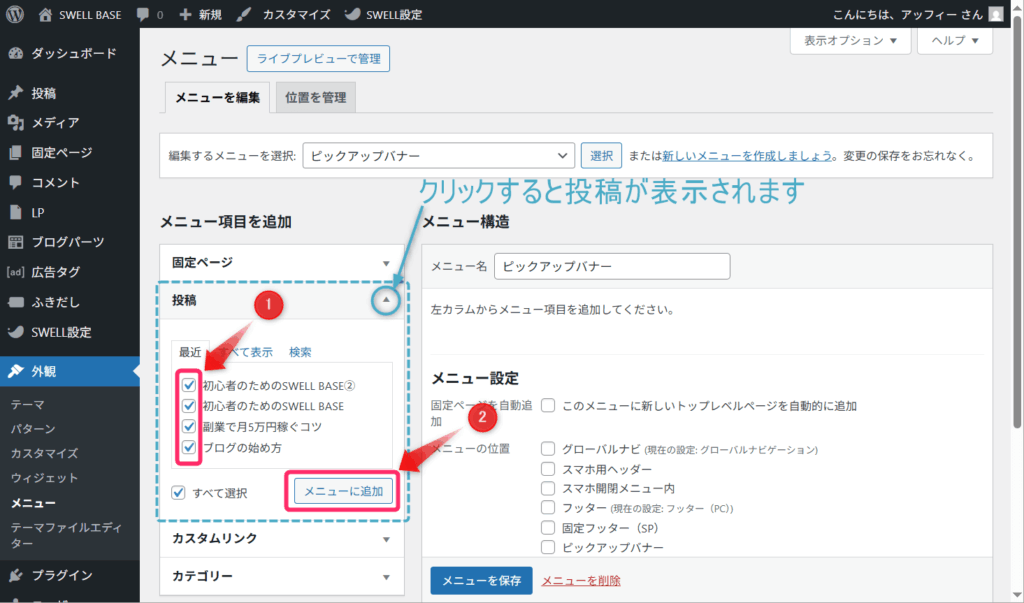Check スマホ用ヘッダー menu location
This screenshot has width=1024, height=603.
pos(548,469)
